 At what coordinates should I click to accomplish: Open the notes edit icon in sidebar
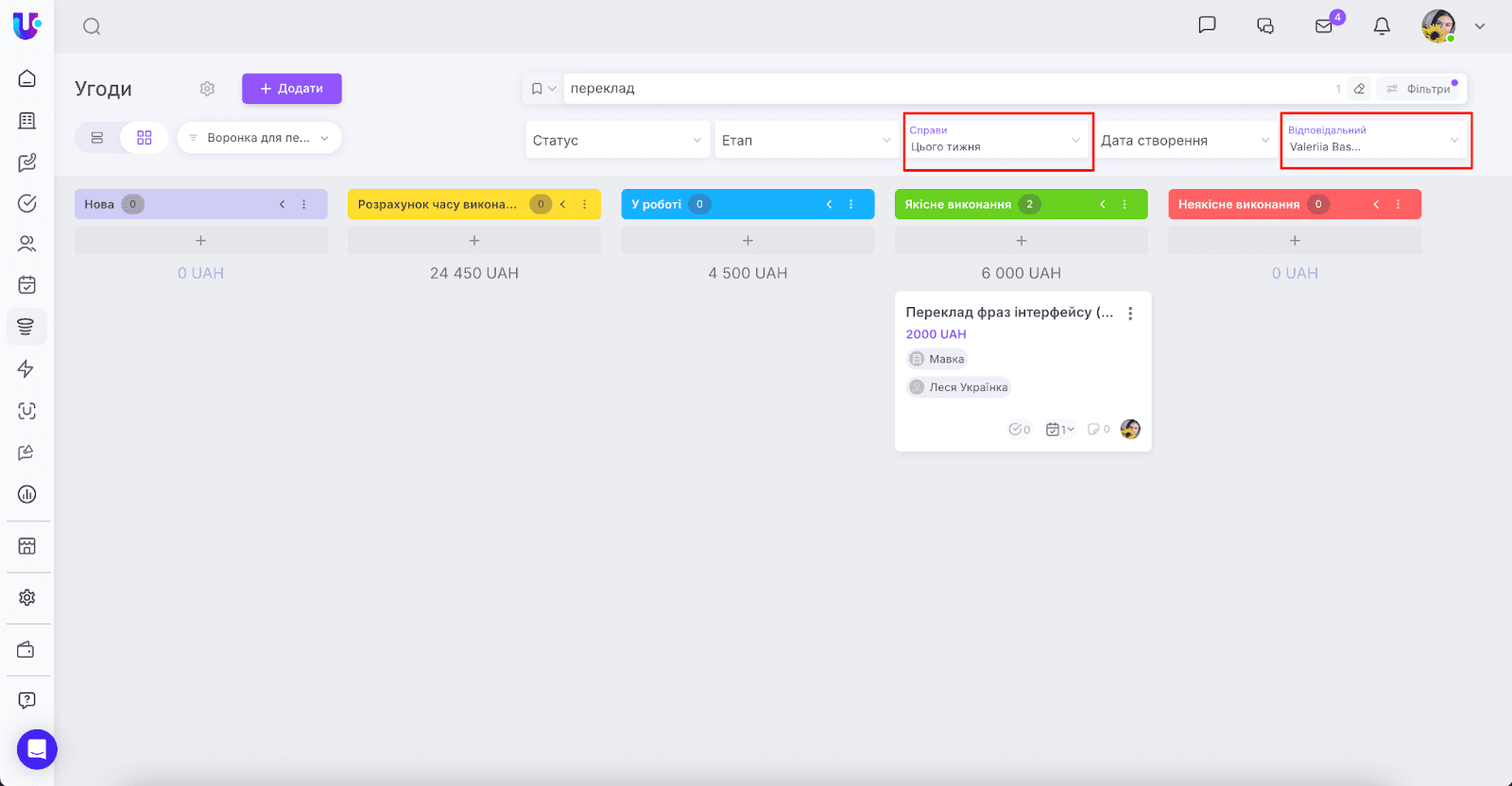tap(27, 162)
